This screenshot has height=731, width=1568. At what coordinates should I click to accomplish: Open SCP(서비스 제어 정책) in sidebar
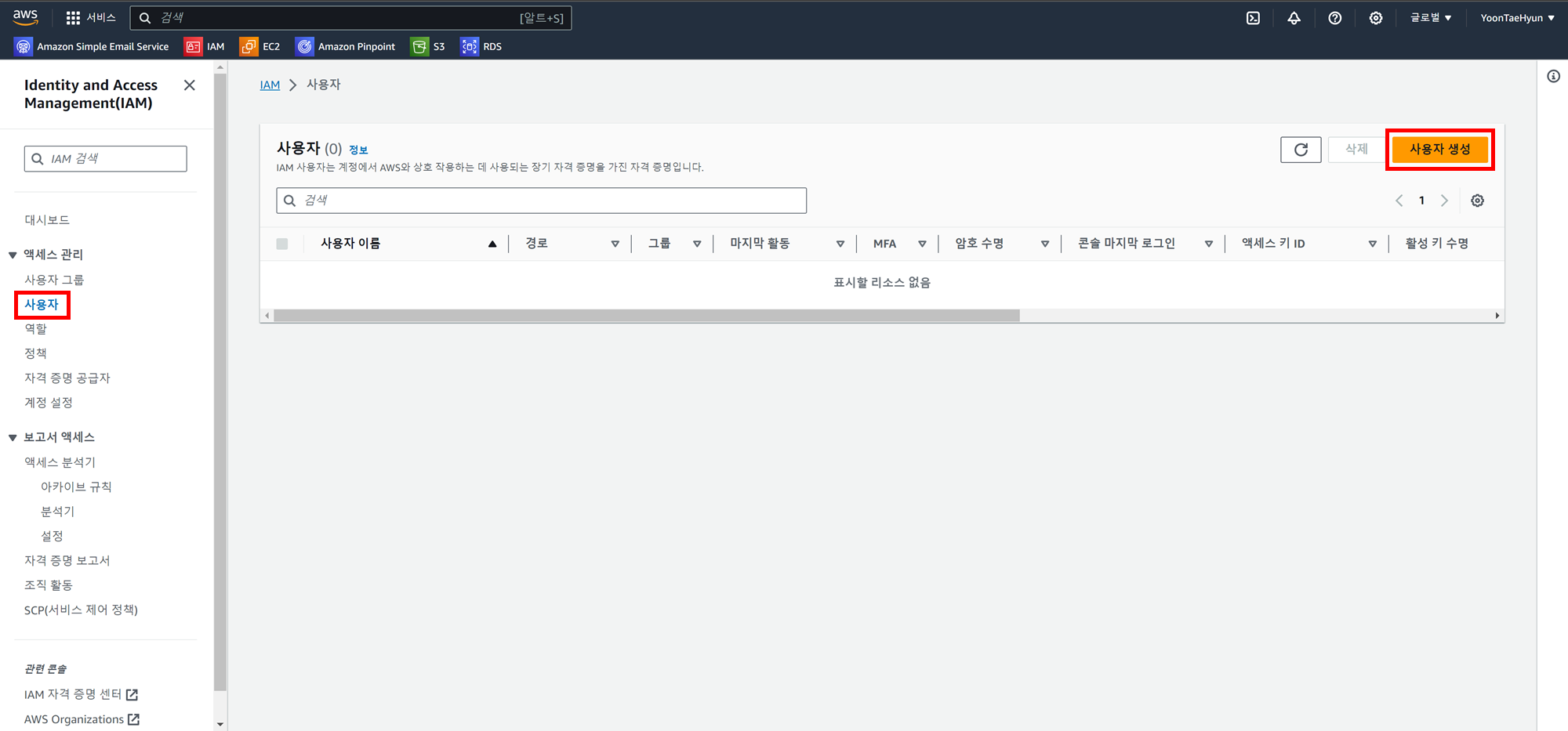pyautogui.click(x=81, y=610)
